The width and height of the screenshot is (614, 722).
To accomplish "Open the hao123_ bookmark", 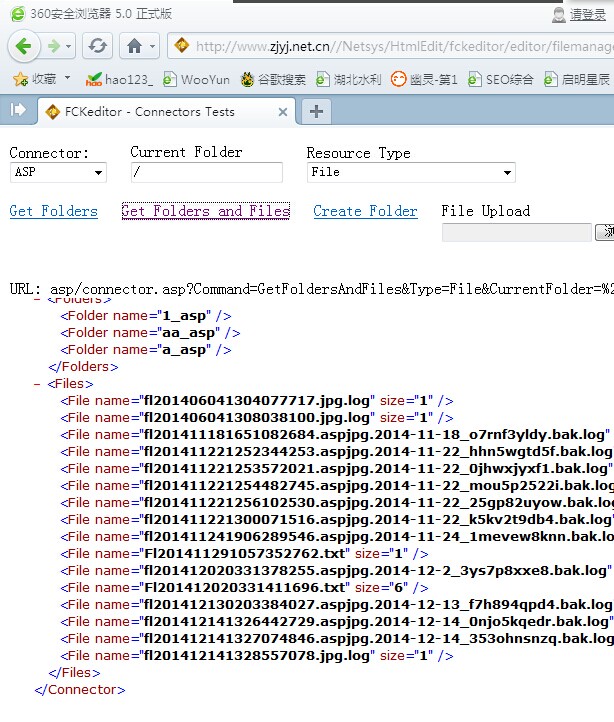I will pos(119,80).
